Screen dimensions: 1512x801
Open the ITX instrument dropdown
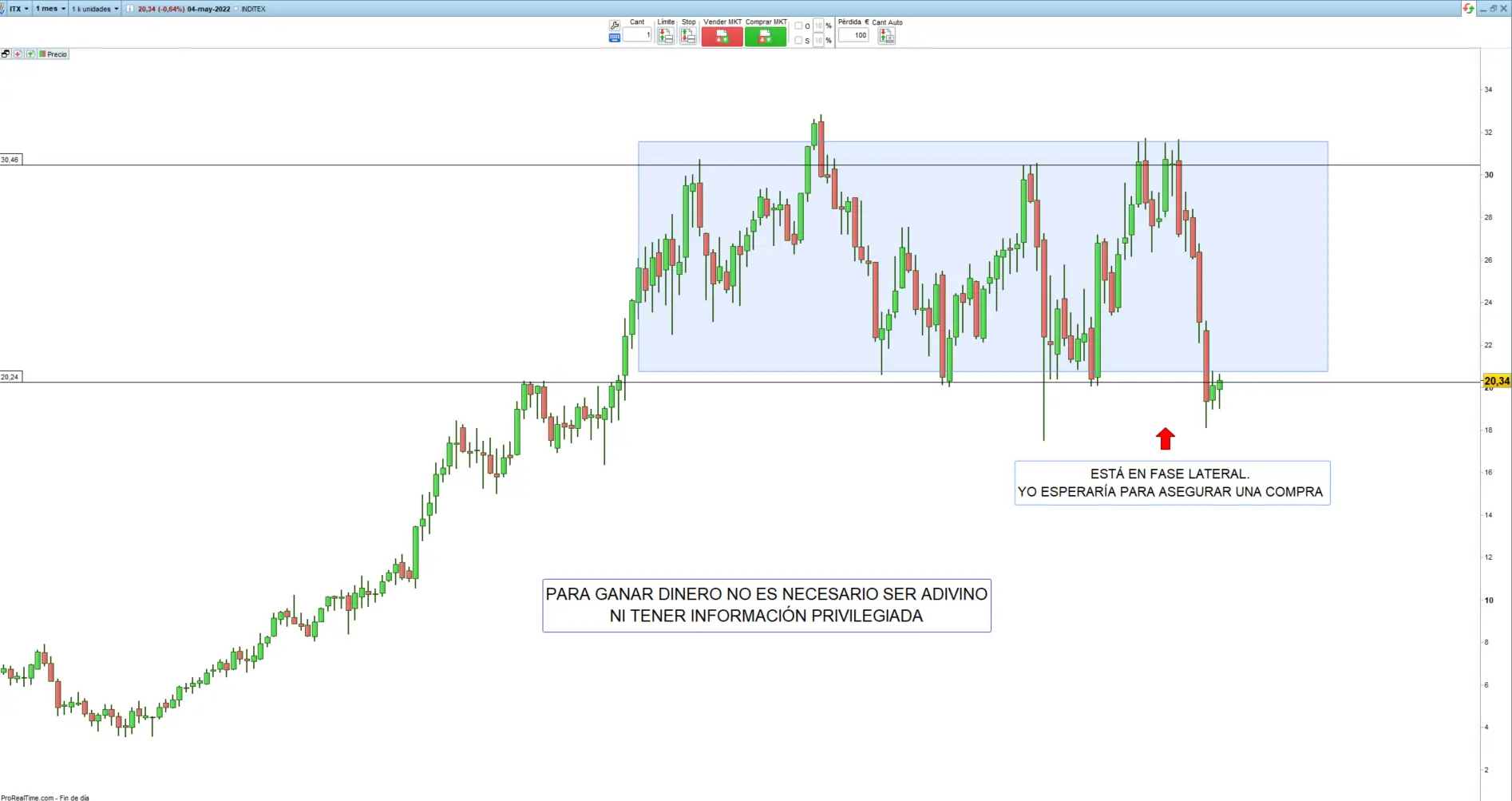19,9
